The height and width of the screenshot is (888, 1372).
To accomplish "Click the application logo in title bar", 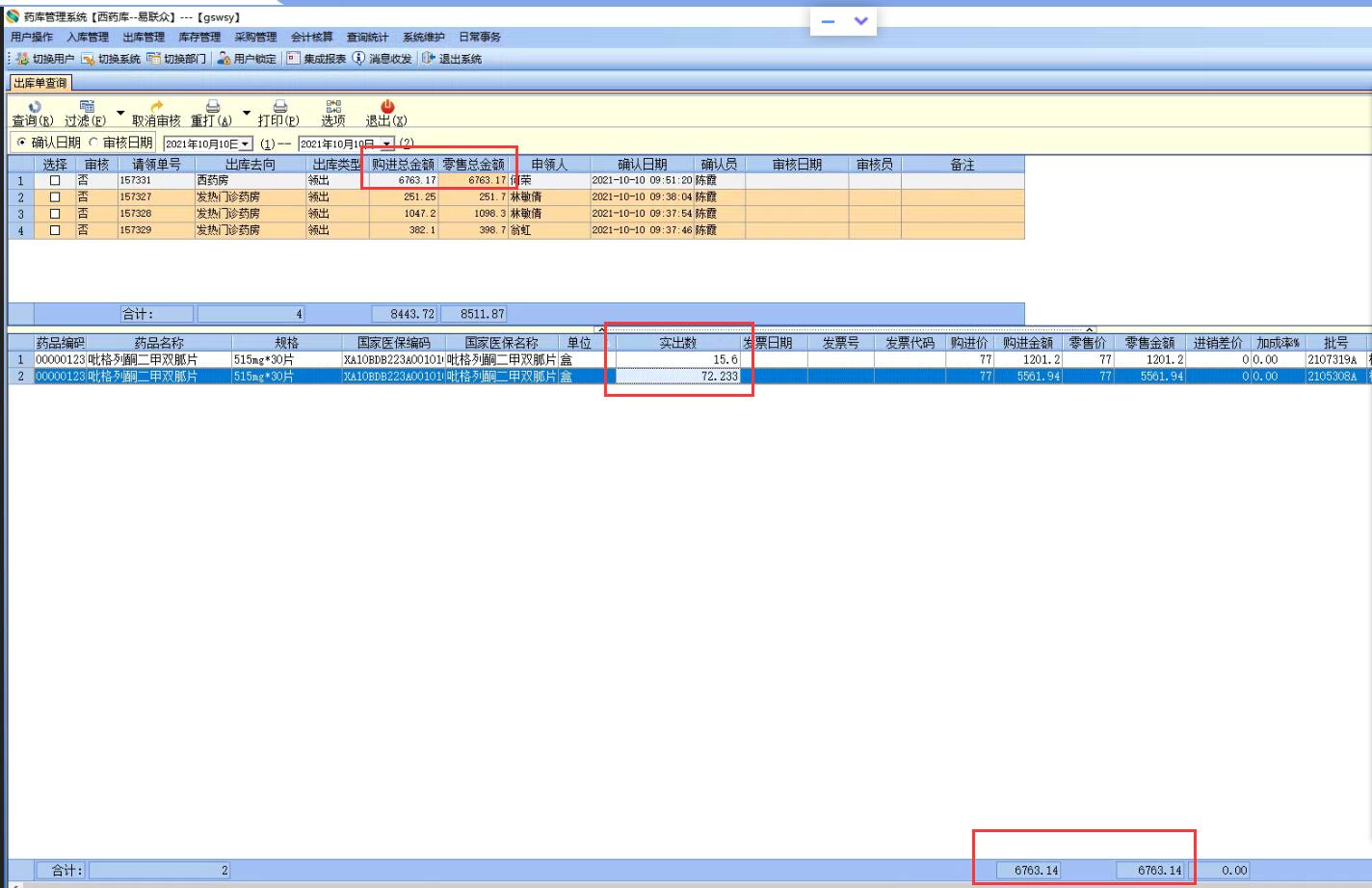I will pyautogui.click(x=13, y=16).
